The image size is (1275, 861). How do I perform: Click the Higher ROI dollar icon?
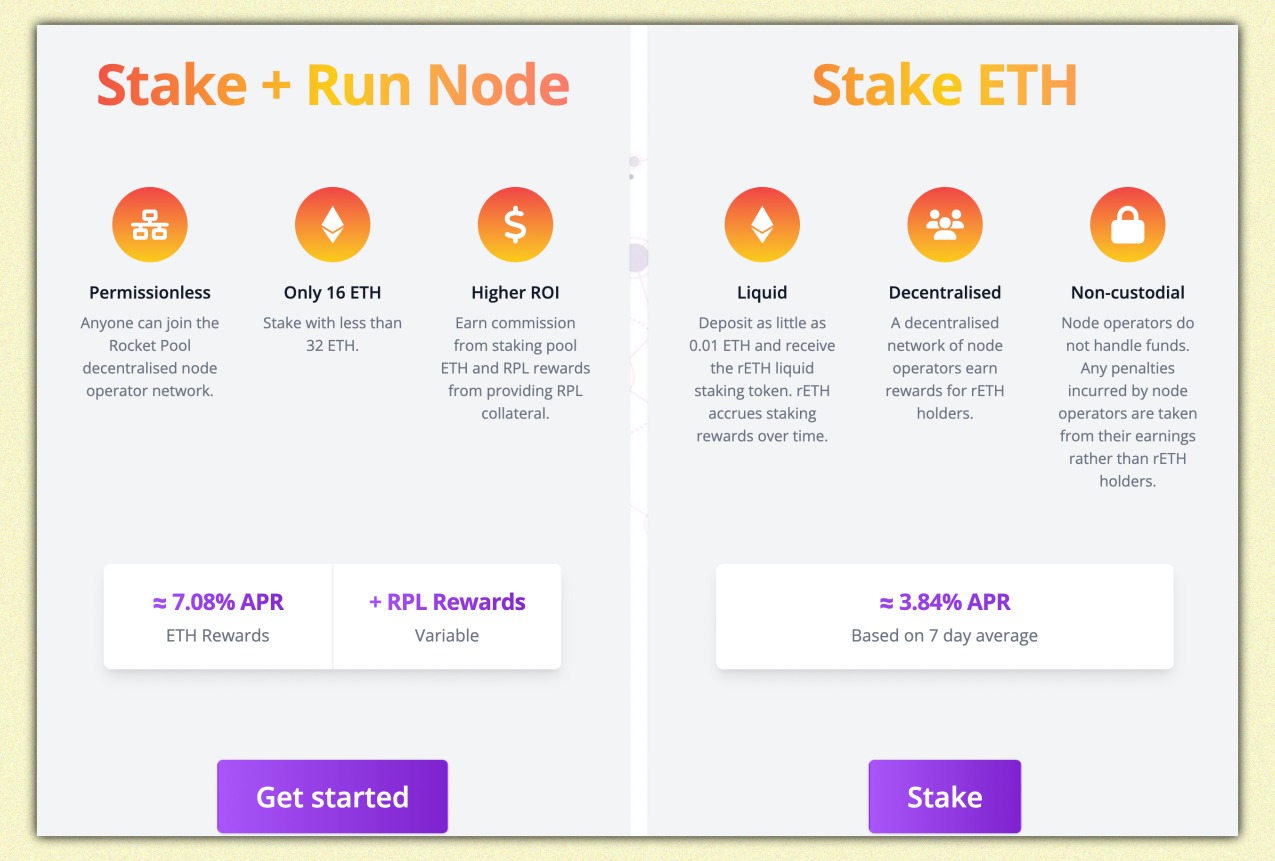coord(515,225)
